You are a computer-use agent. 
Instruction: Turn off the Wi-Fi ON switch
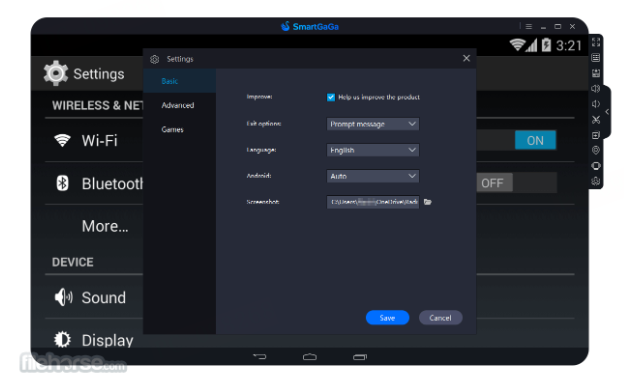(535, 140)
